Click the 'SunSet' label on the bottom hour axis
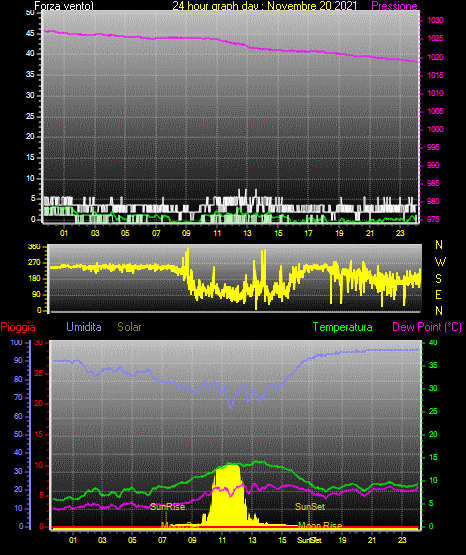The image size is (466, 555). (x=309, y=540)
